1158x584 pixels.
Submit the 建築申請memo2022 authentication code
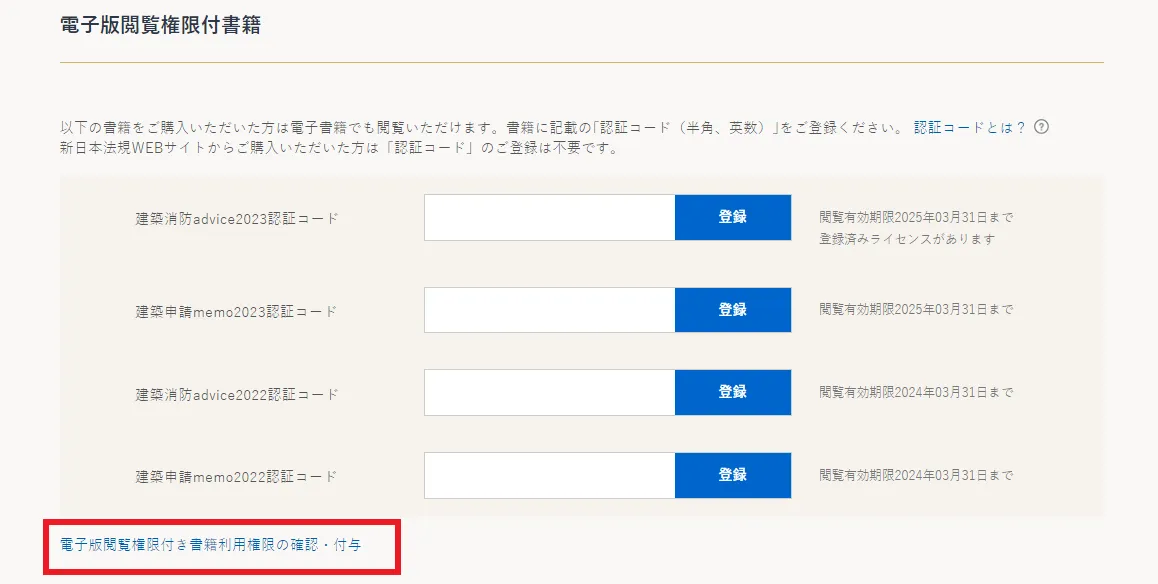[733, 475]
